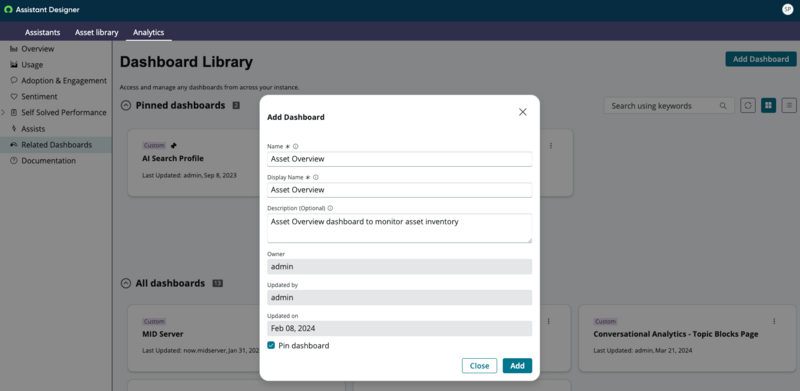Click Close button in the dialog
The height and width of the screenshot is (391, 800).
point(480,365)
